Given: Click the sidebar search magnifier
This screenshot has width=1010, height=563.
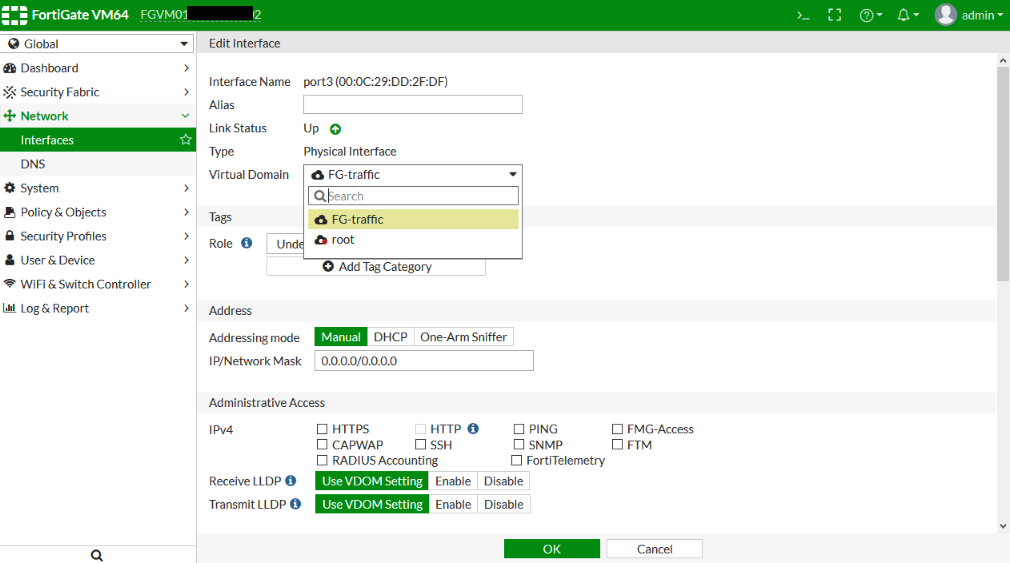Looking at the screenshot, I should 97,555.
